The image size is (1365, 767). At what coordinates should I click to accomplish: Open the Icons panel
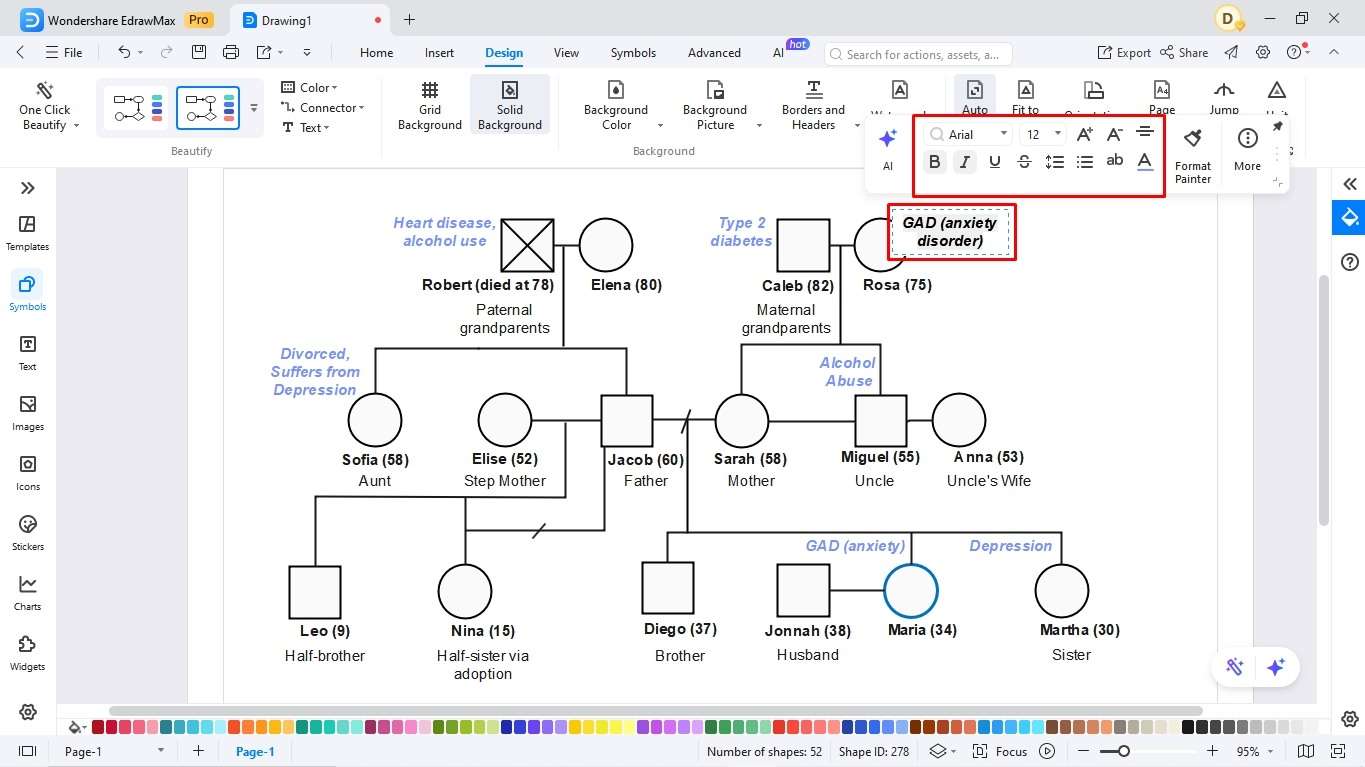coord(27,473)
